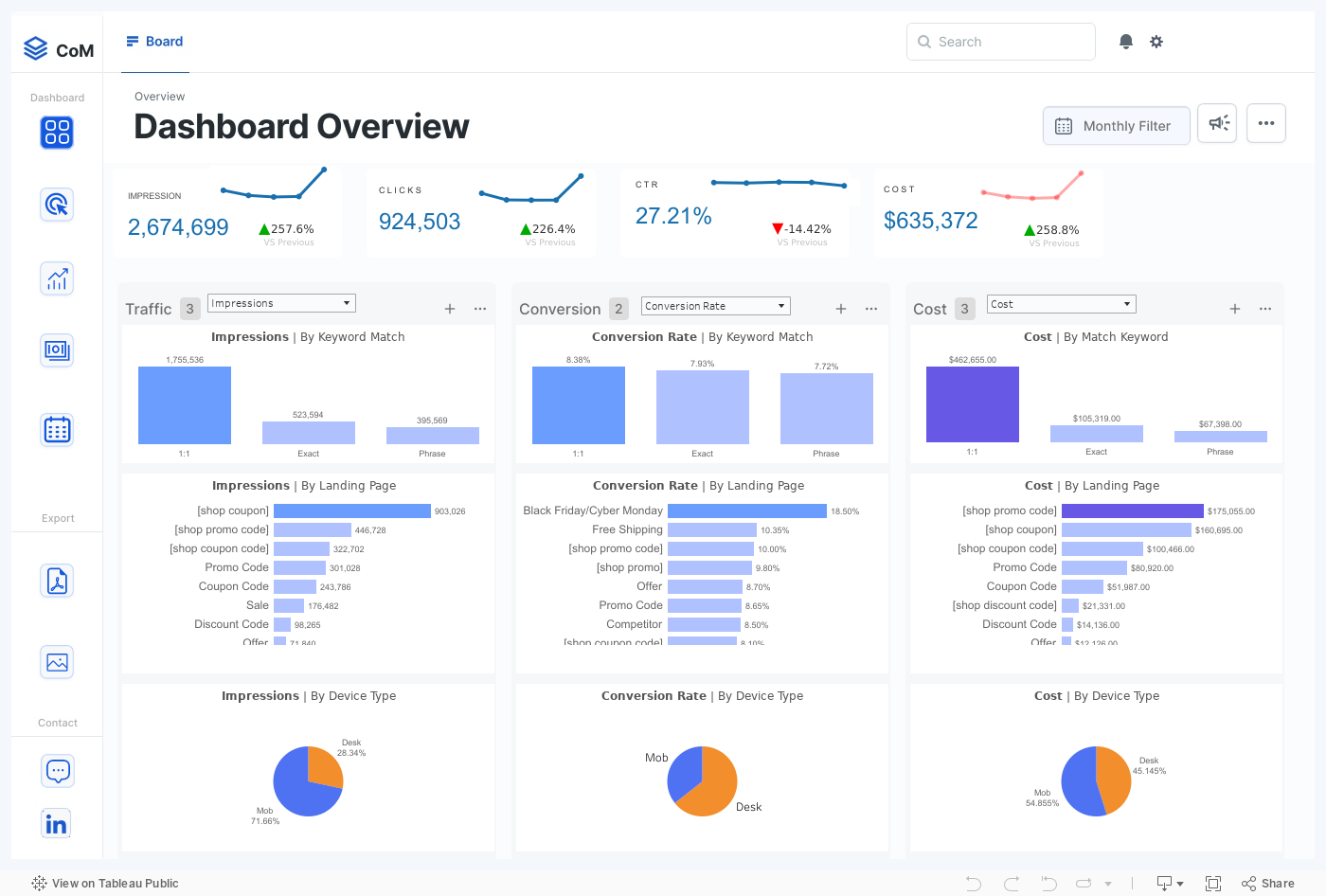Click the megaphone announcement button
Screen dimensions: 1326x896
point(1217,123)
